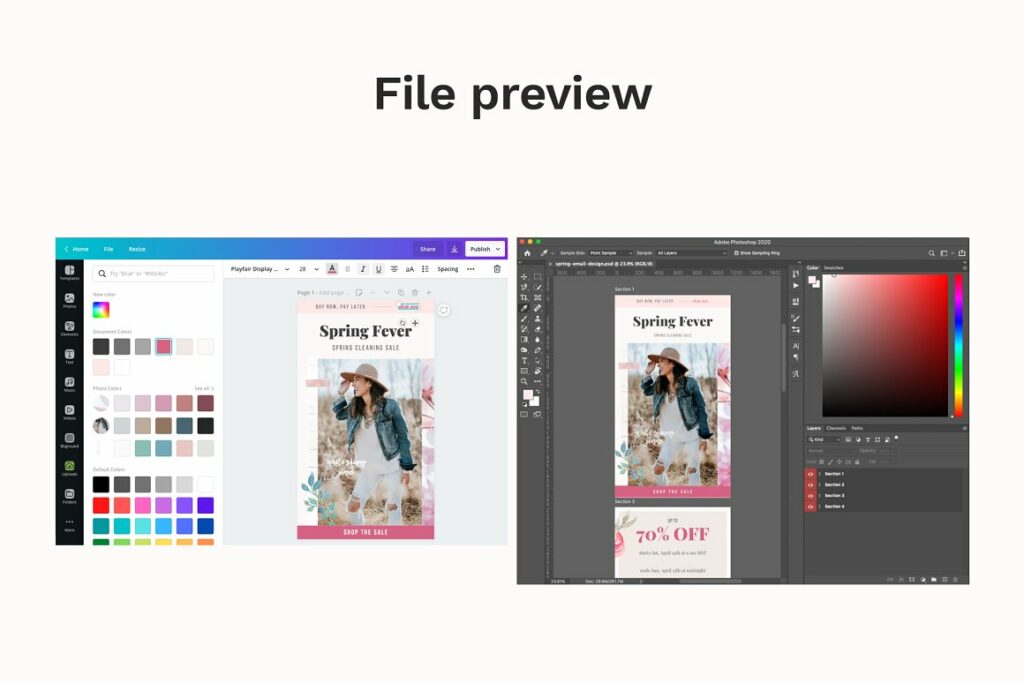Image resolution: width=1024 pixels, height=683 pixels.
Task: Click the Canva download icon
Action: coord(454,249)
